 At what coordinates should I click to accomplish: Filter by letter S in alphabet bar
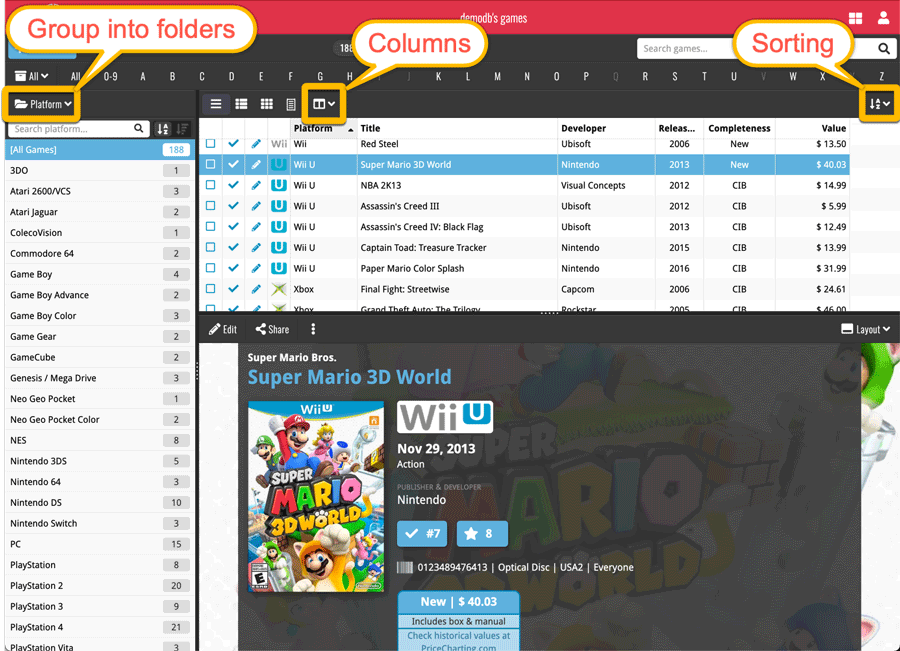(x=674, y=76)
